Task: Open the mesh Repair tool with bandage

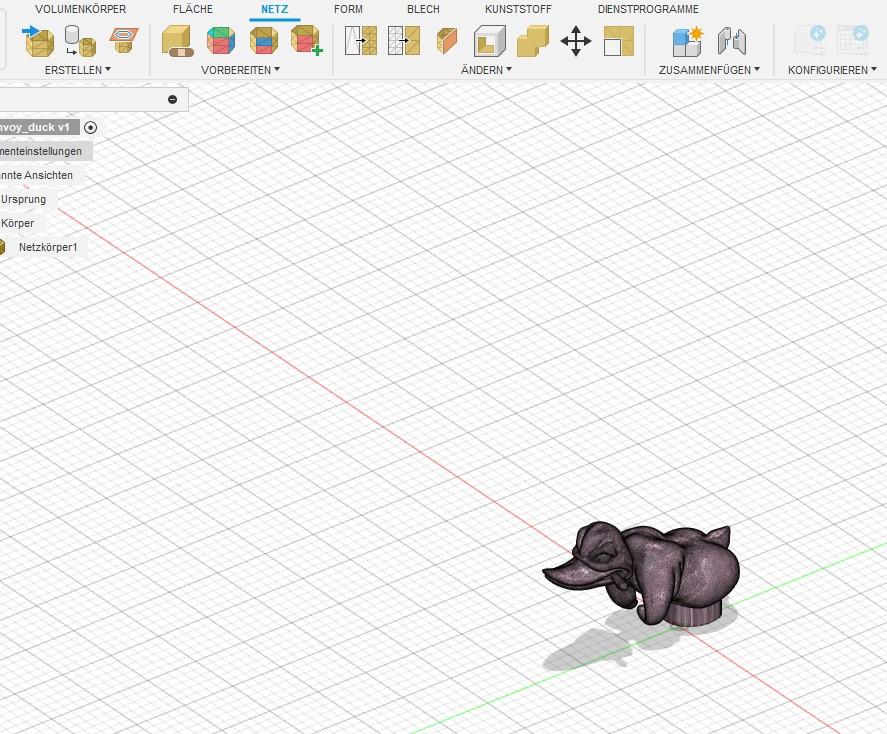Action: 178,41
